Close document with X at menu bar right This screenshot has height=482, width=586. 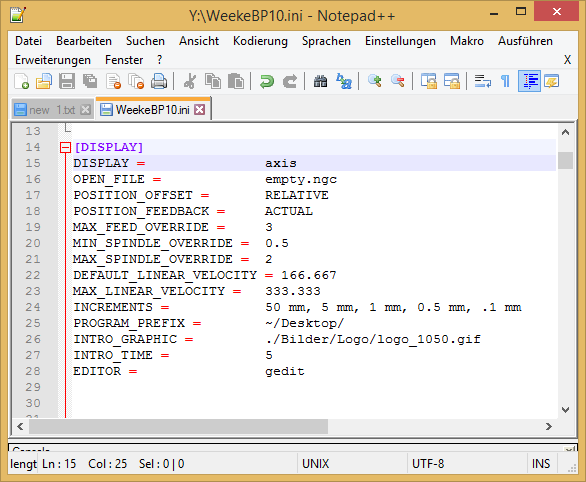(x=567, y=60)
